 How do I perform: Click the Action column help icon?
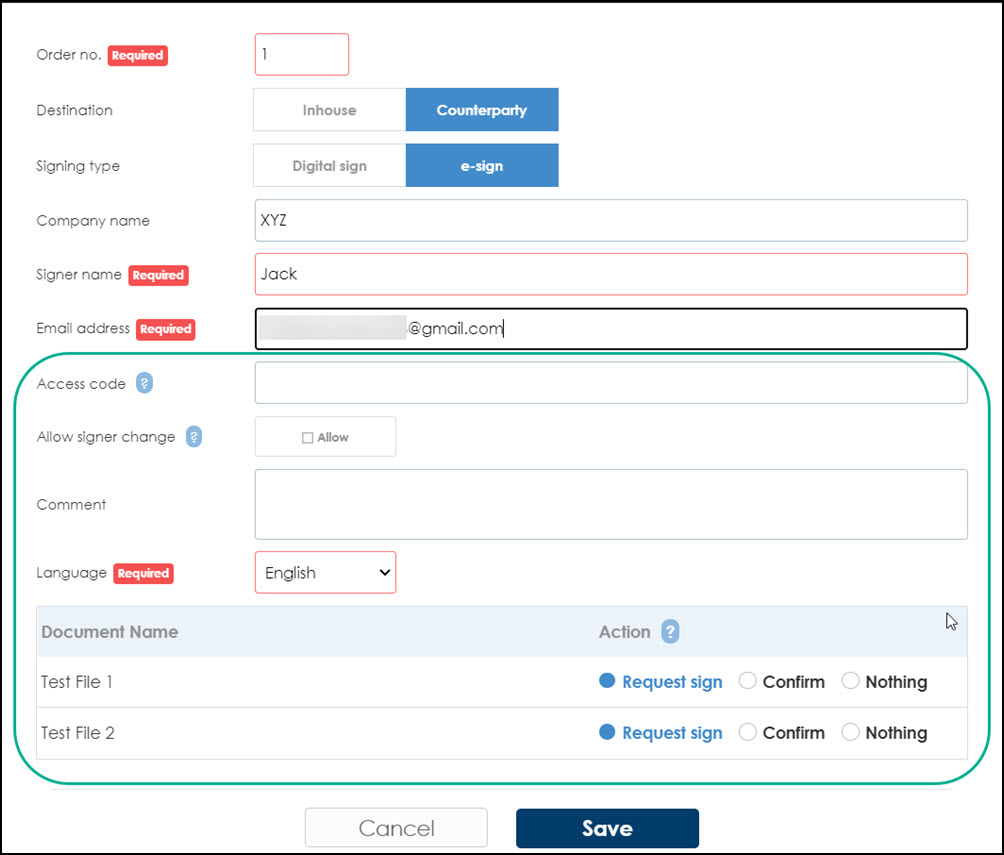point(670,632)
